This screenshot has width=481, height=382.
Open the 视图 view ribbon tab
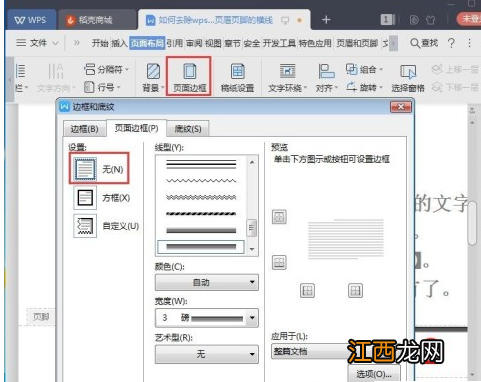point(213,43)
